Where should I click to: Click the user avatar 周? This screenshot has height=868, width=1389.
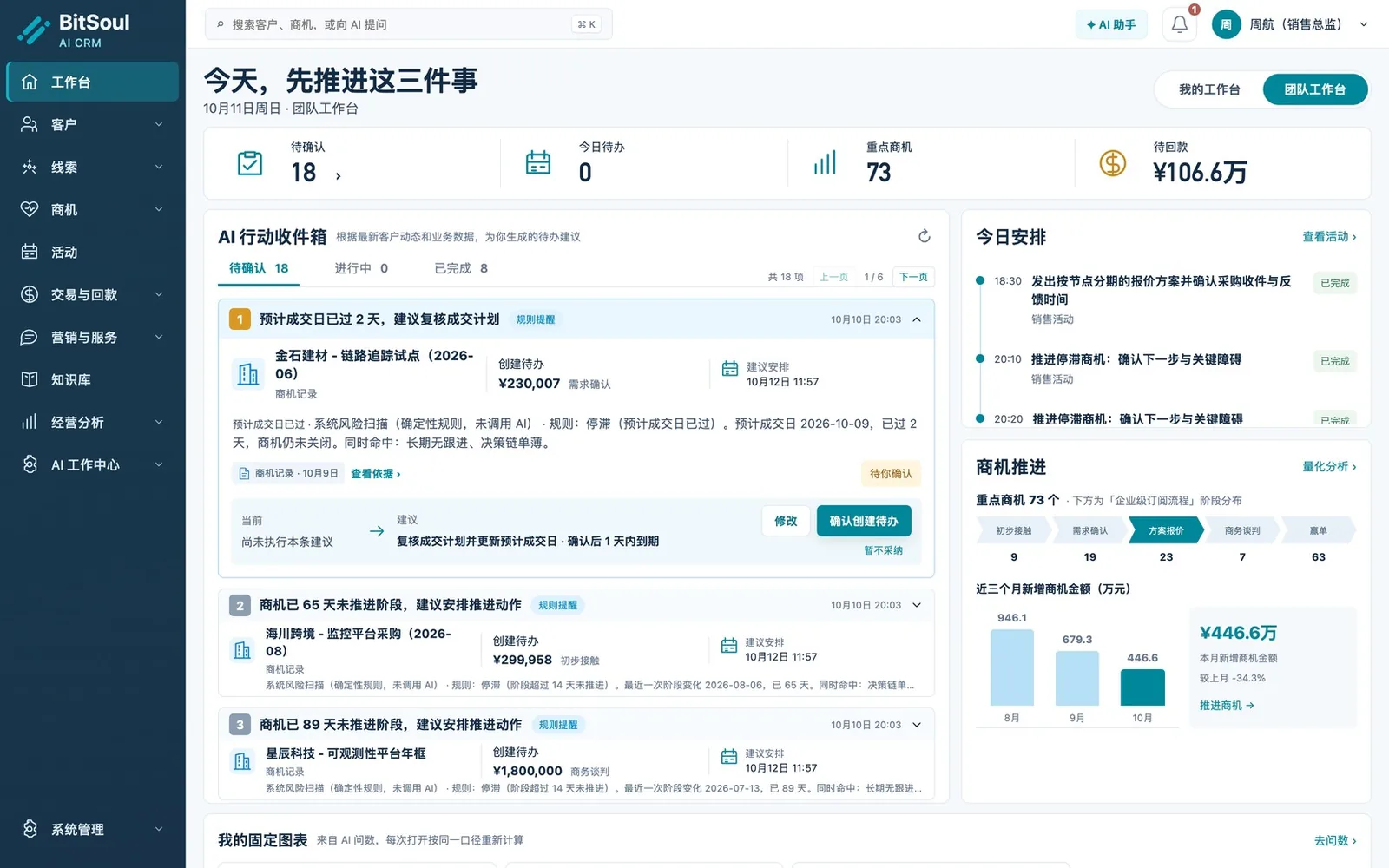coord(1226,24)
